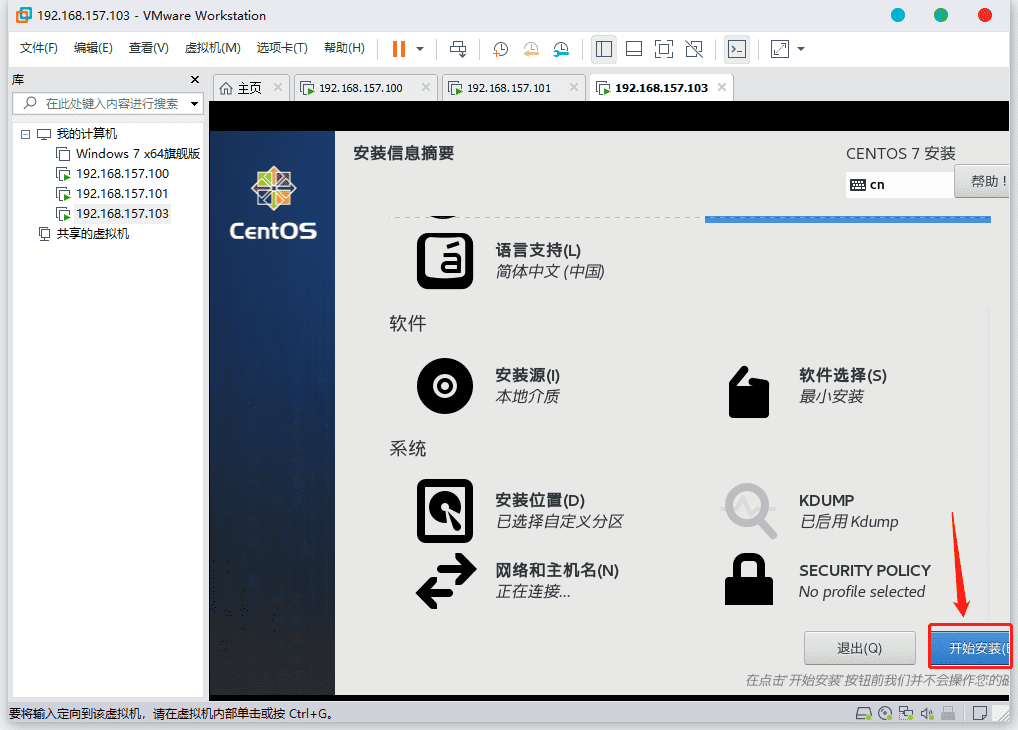
Task: Click the pause virtual machine icon
Action: pos(399,49)
